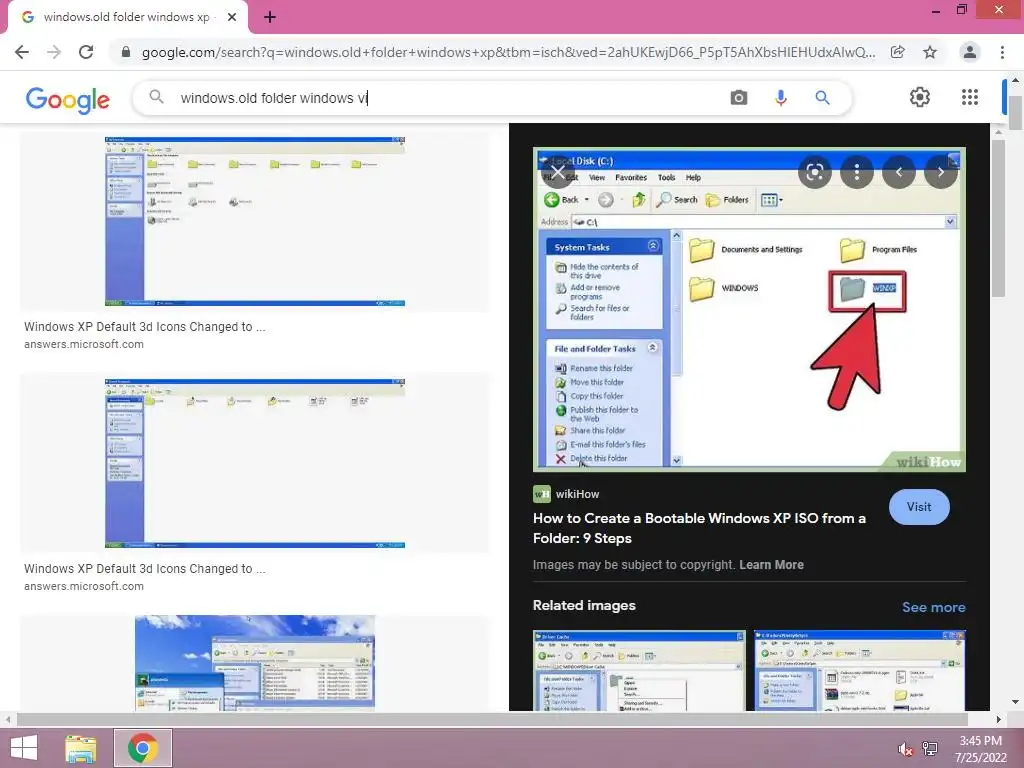Click the Google Lens icon on the preview

click(814, 172)
